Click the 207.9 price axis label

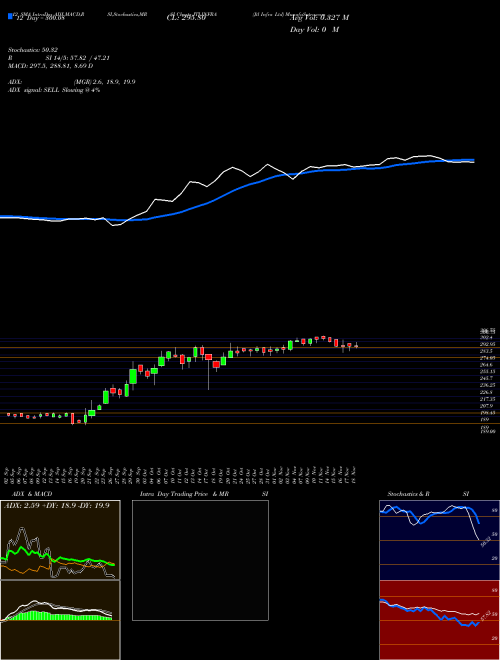(x=488, y=406)
